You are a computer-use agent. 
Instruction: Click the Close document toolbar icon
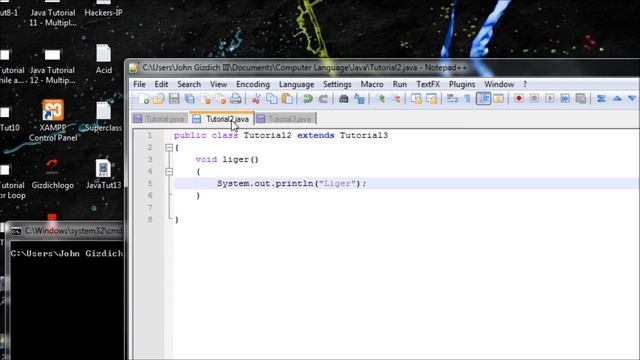coord(206,99)
